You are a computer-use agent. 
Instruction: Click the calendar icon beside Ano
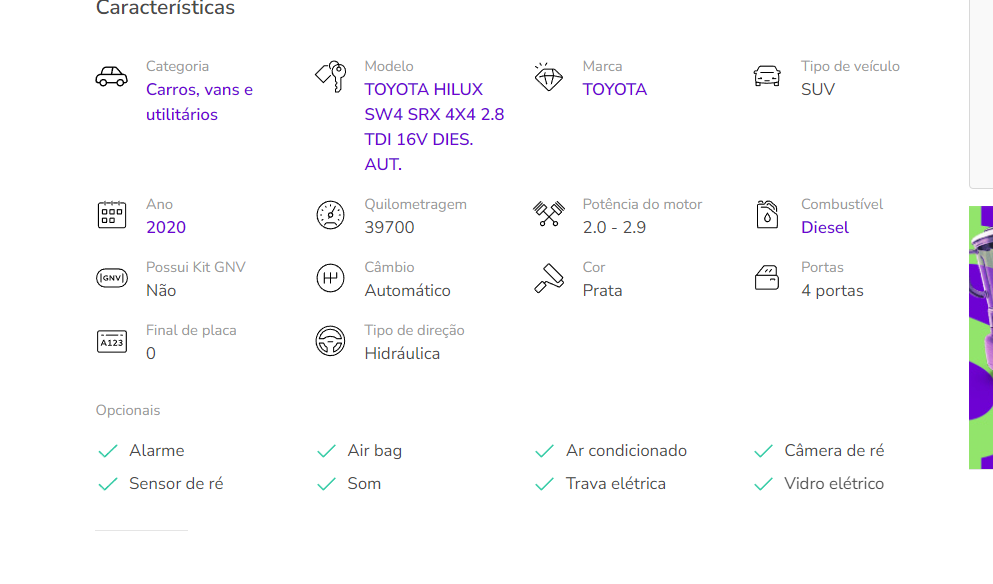pos(111,215)
